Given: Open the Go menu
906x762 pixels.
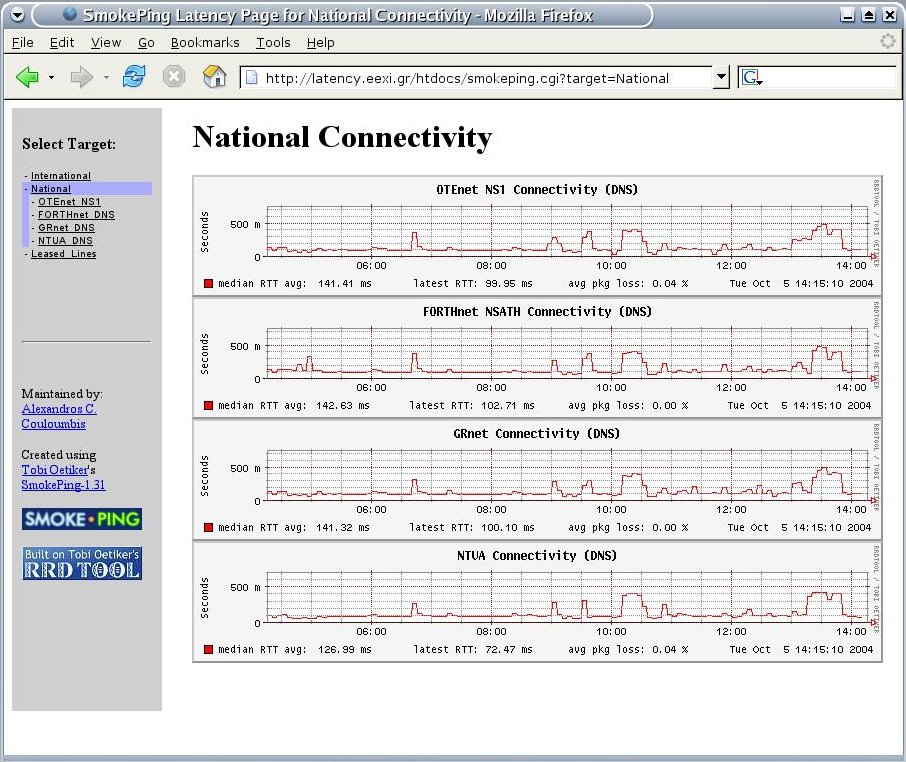Looking at the screenshot, I should (x=146, y=43).
